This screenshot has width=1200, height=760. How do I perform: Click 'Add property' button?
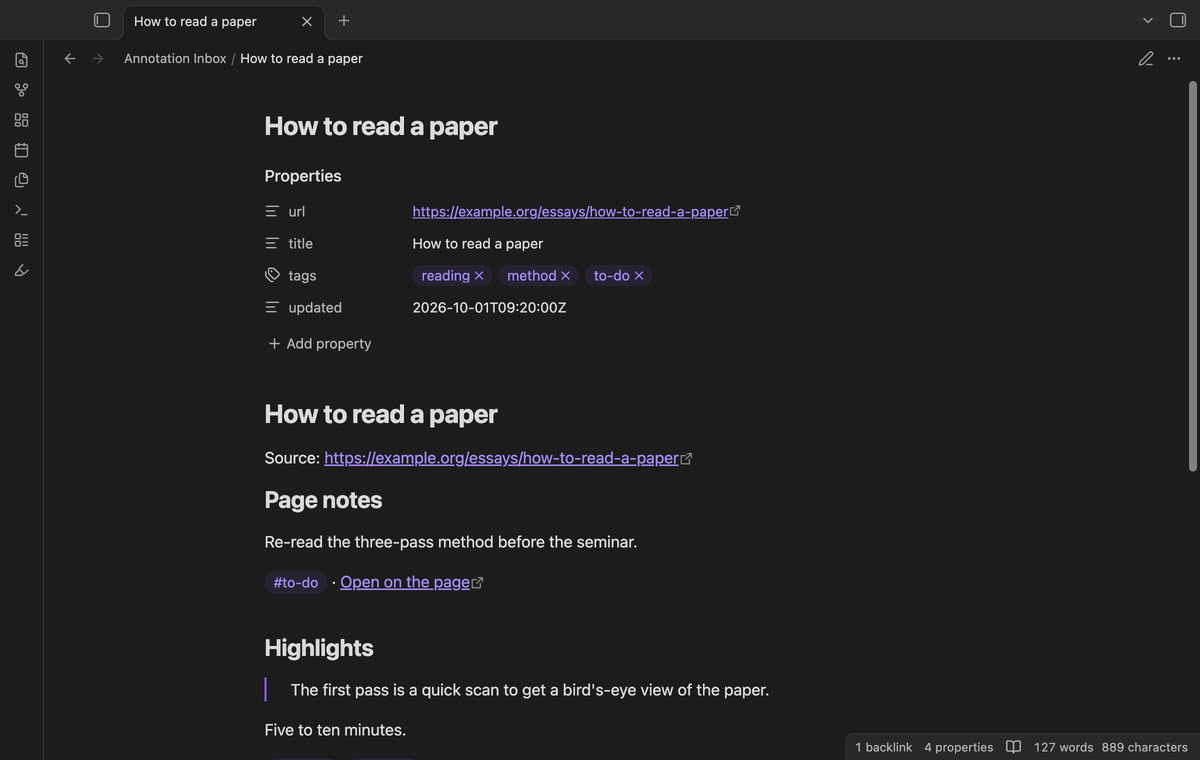click(319, 343)
